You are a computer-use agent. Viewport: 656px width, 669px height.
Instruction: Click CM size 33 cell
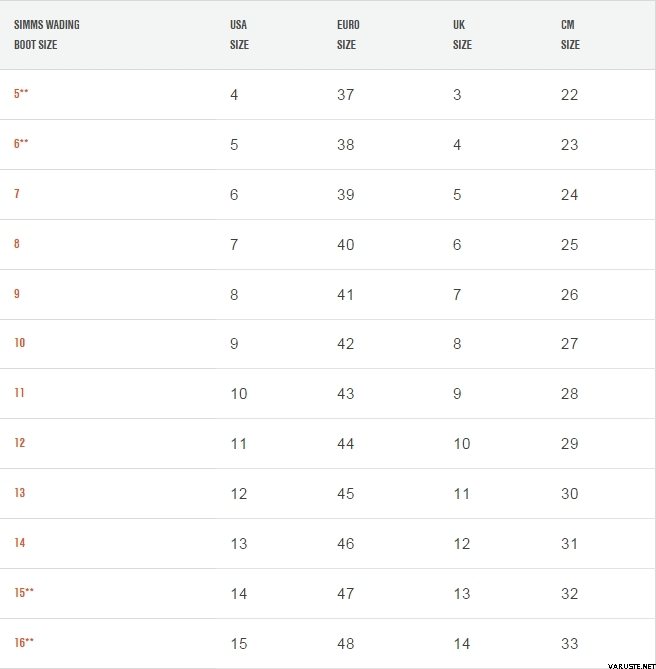569,643
